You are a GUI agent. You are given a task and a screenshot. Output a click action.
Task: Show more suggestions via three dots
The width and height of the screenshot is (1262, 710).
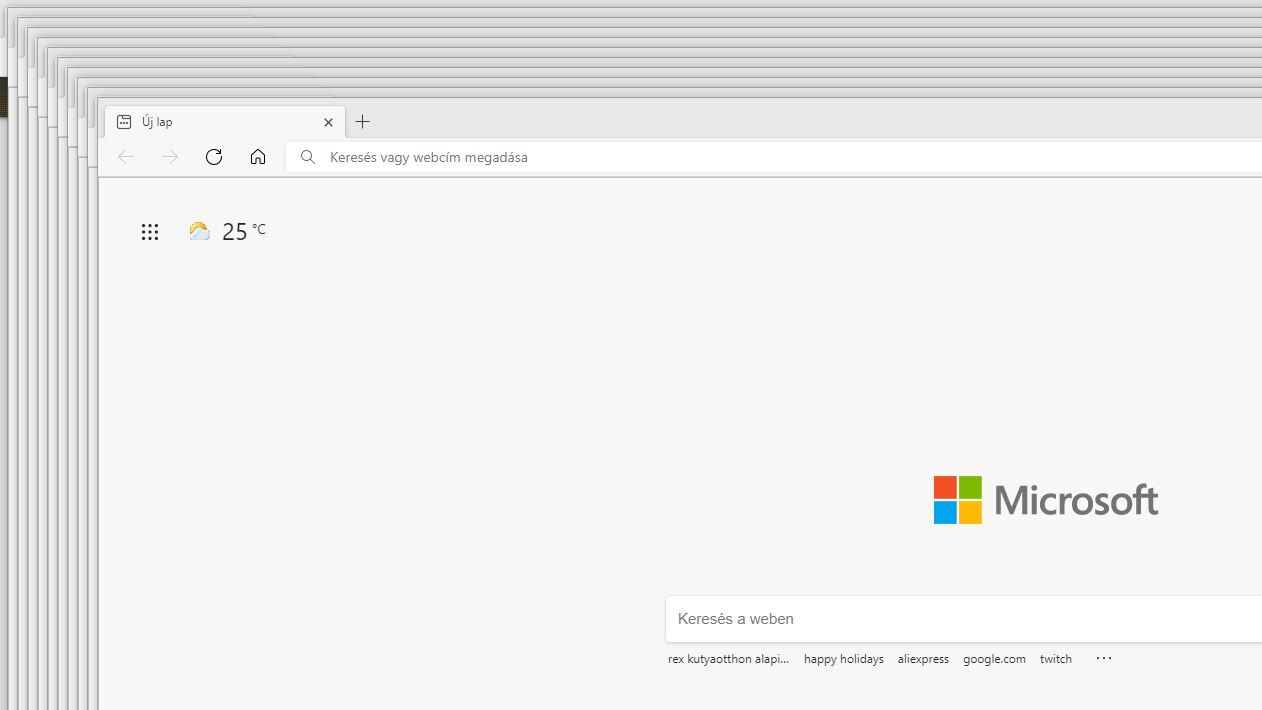pos(1104,658)
